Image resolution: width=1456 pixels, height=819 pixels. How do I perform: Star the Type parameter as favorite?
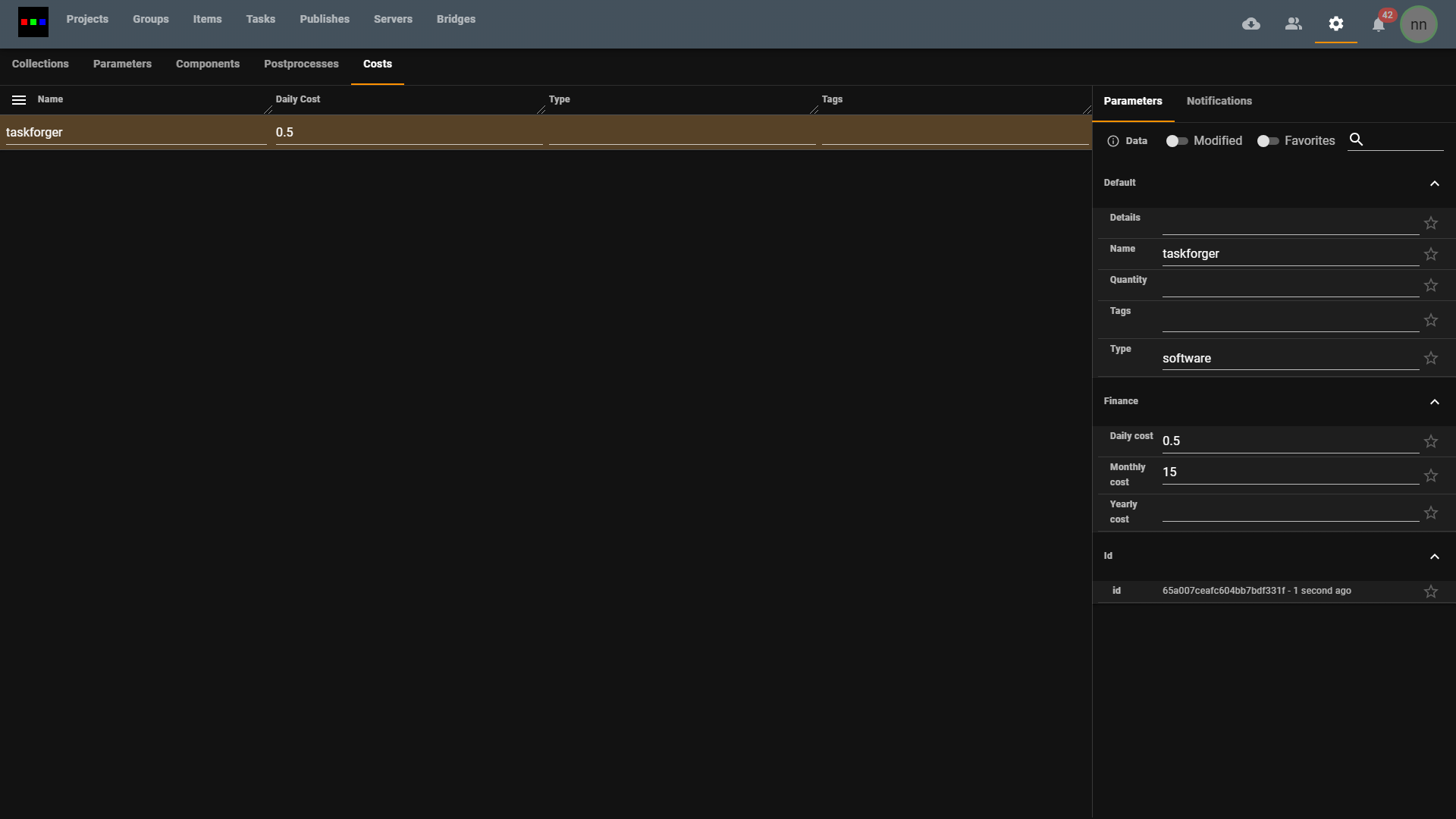(x=1431, y=358)
